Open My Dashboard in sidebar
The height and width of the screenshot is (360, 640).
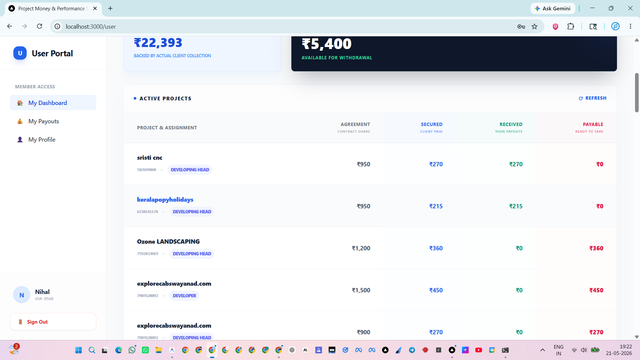click(x=53, y=103)
